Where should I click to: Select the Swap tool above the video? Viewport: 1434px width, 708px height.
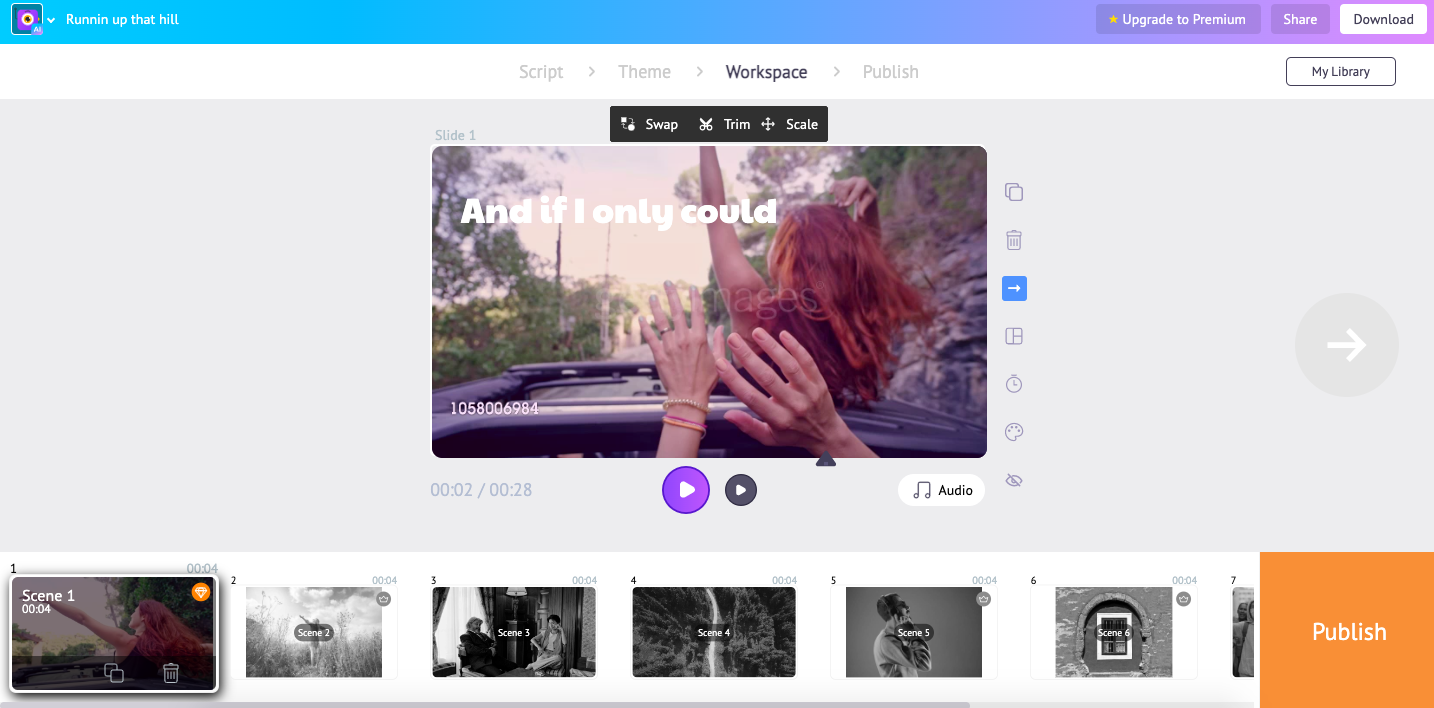pyautogui.click(x=650, y=123)
